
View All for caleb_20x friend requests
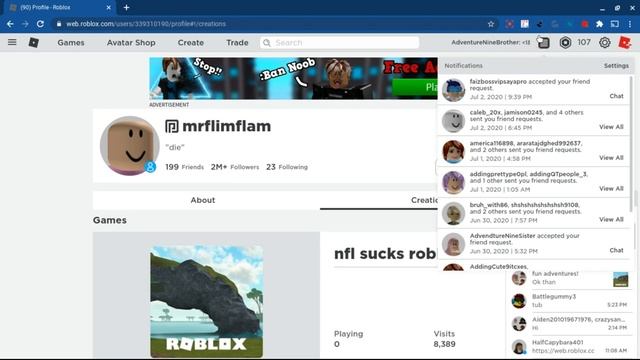pos(611,127)
